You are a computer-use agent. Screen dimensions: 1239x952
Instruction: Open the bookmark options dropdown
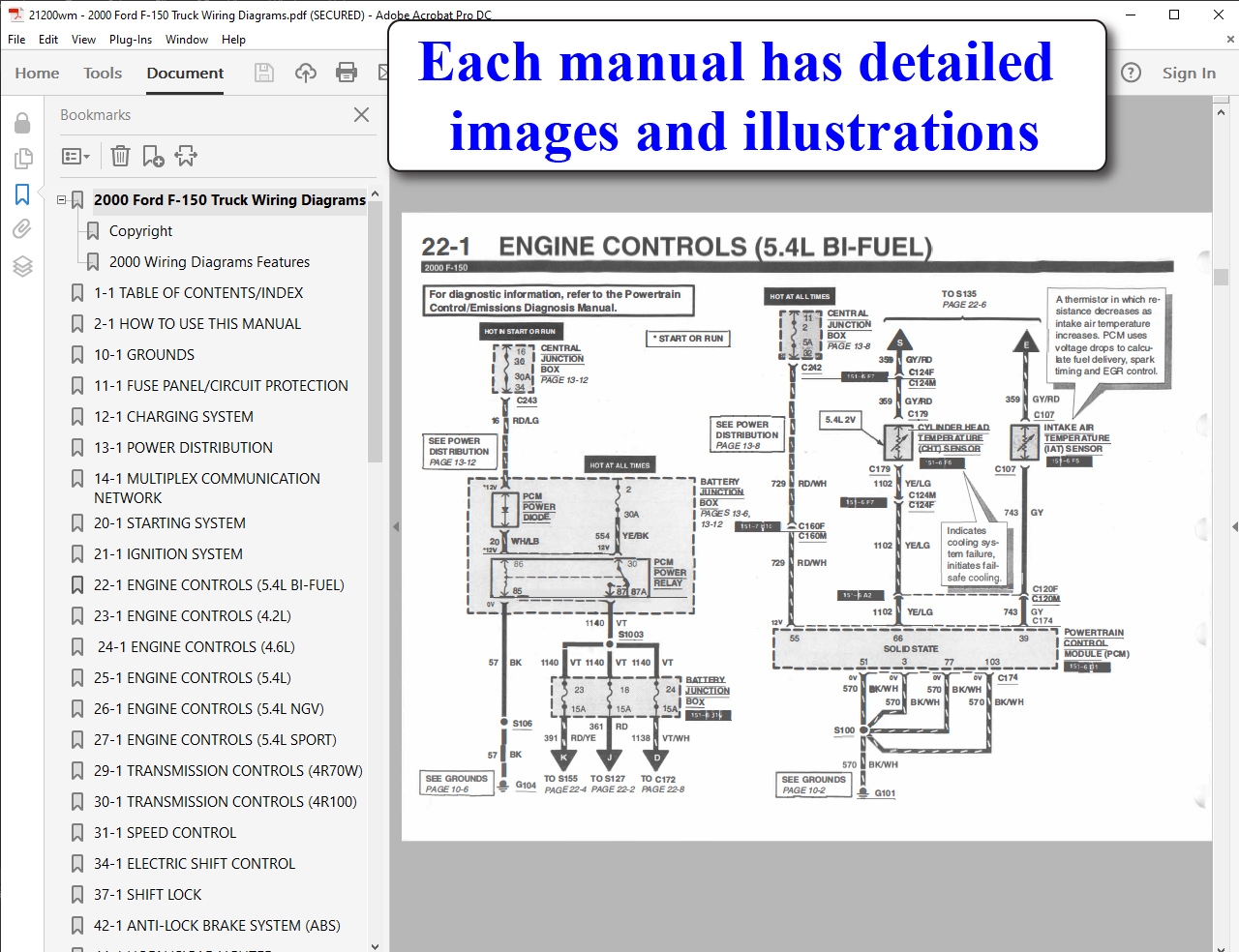point(76,156)
